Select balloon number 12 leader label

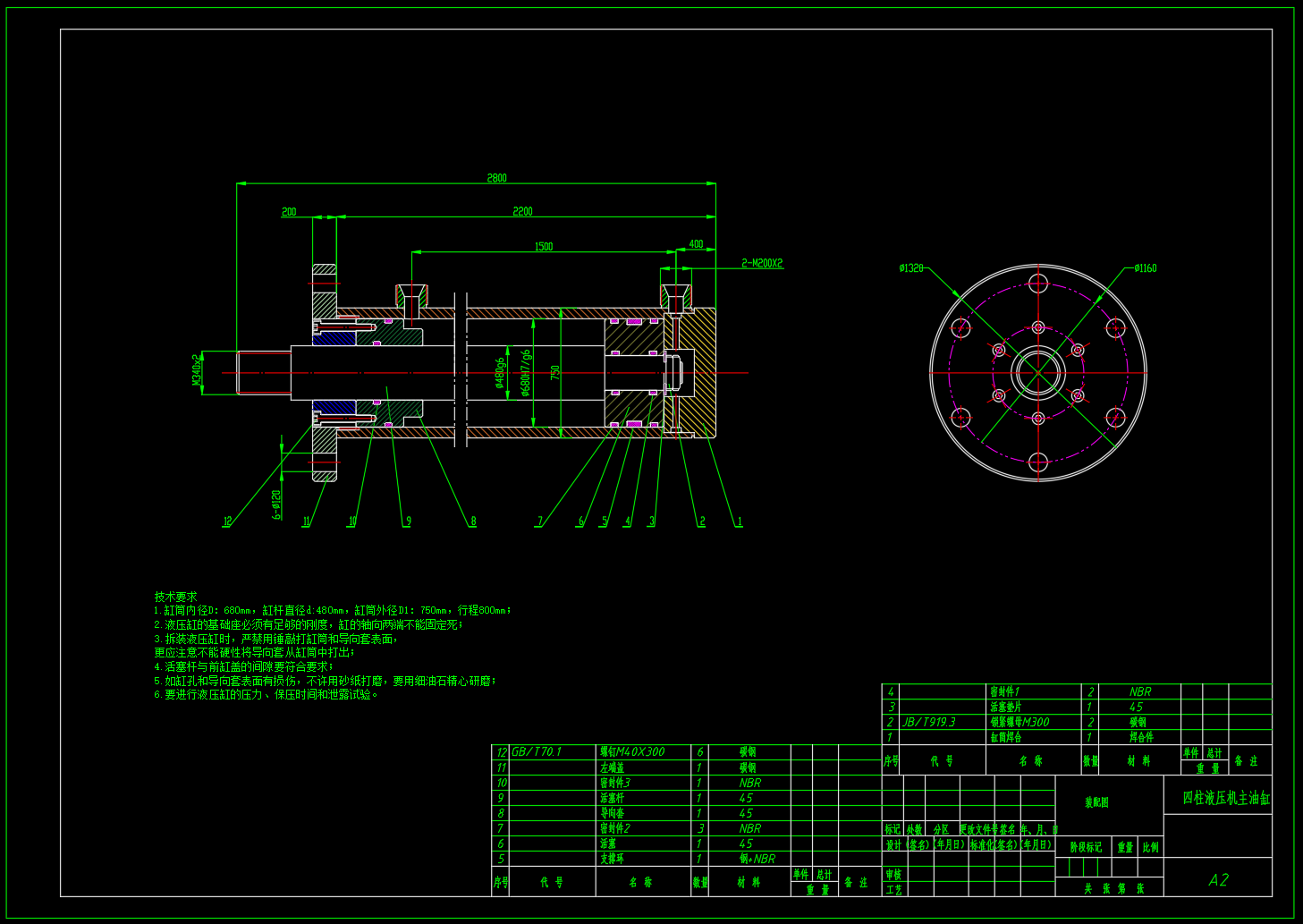pyautogui.click(x=228, y=521)
